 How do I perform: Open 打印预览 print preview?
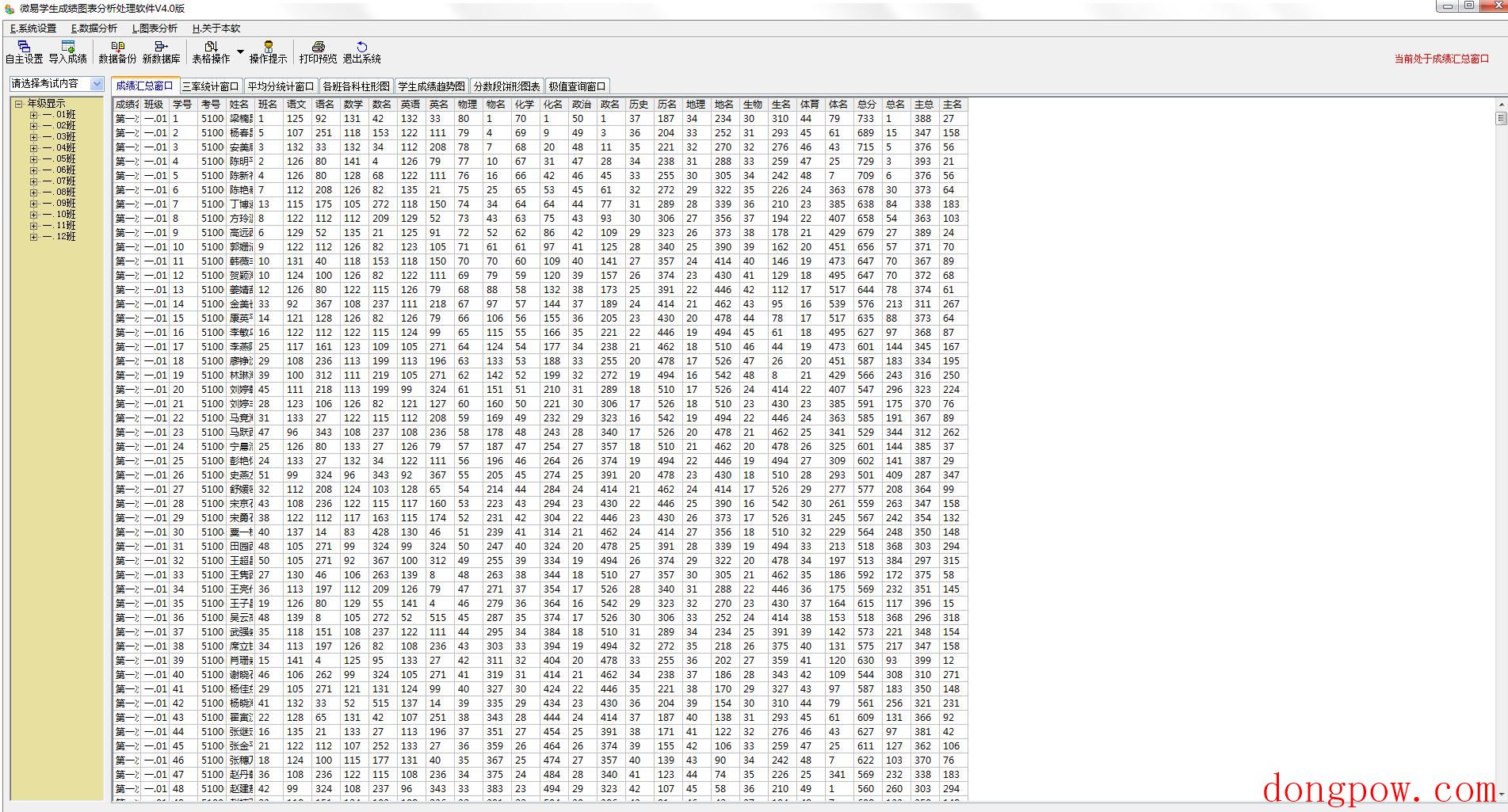318,52
